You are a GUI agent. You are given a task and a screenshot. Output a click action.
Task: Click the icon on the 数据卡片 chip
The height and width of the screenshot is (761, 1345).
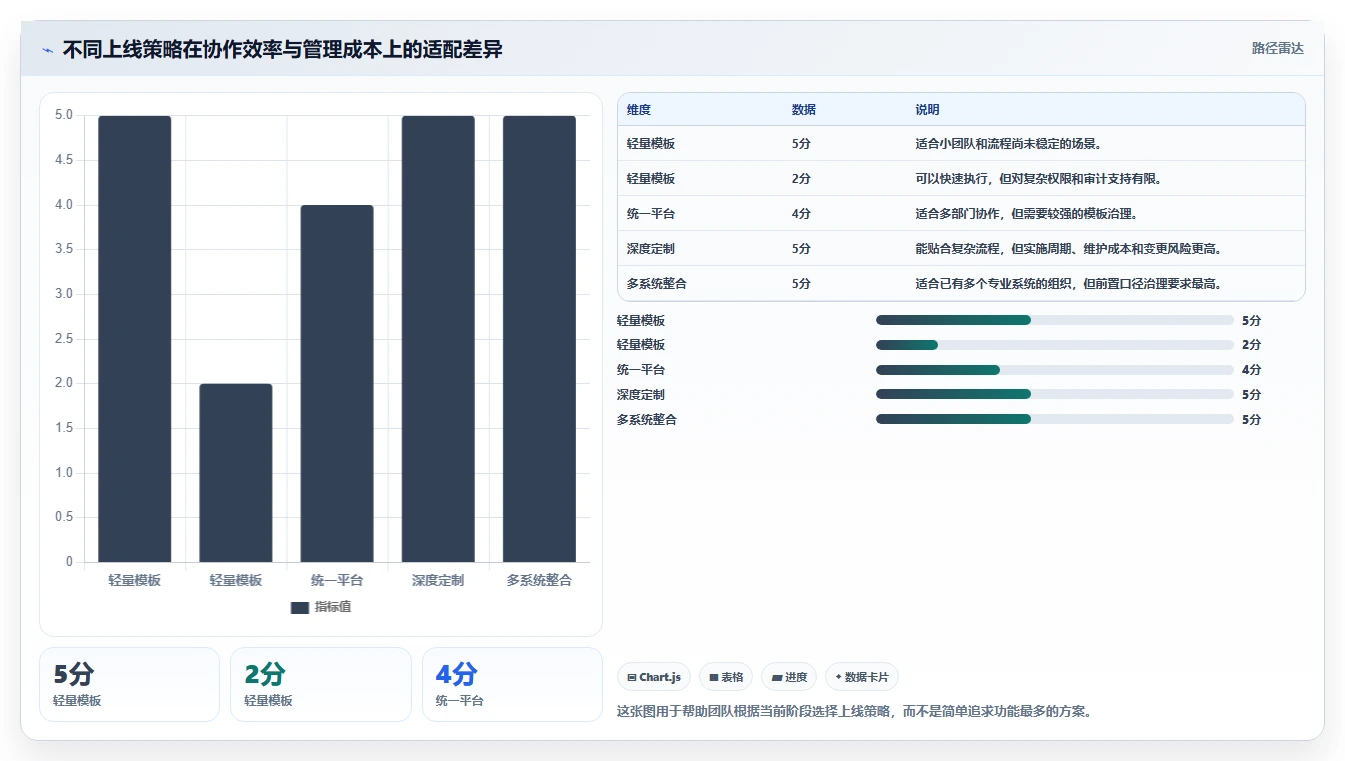point(838,677)
